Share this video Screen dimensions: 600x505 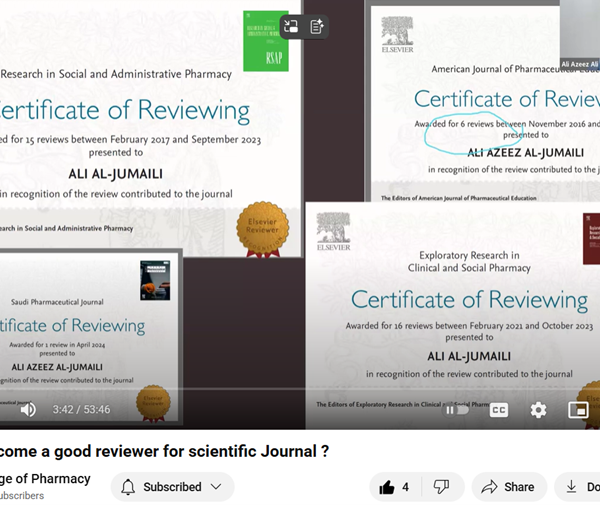click(509, 487)
